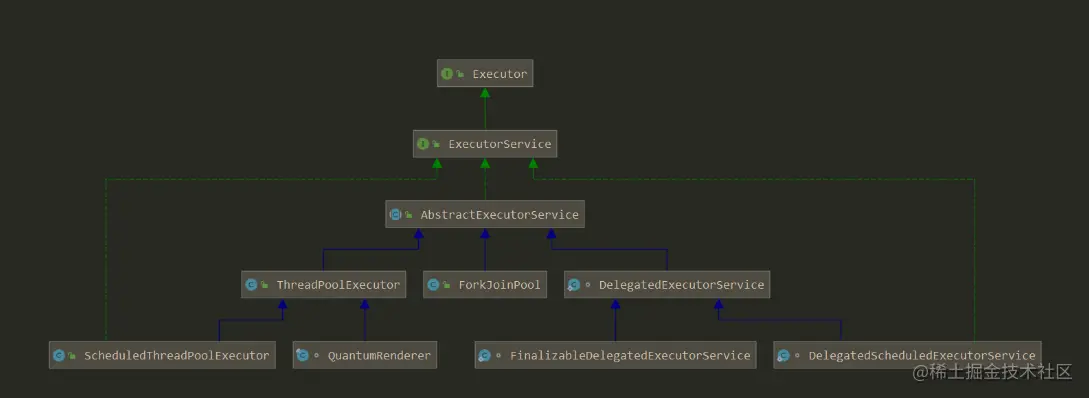Select the DelegatedExecutorService class box
This screenshot has height=398, width=1089.
667,285
